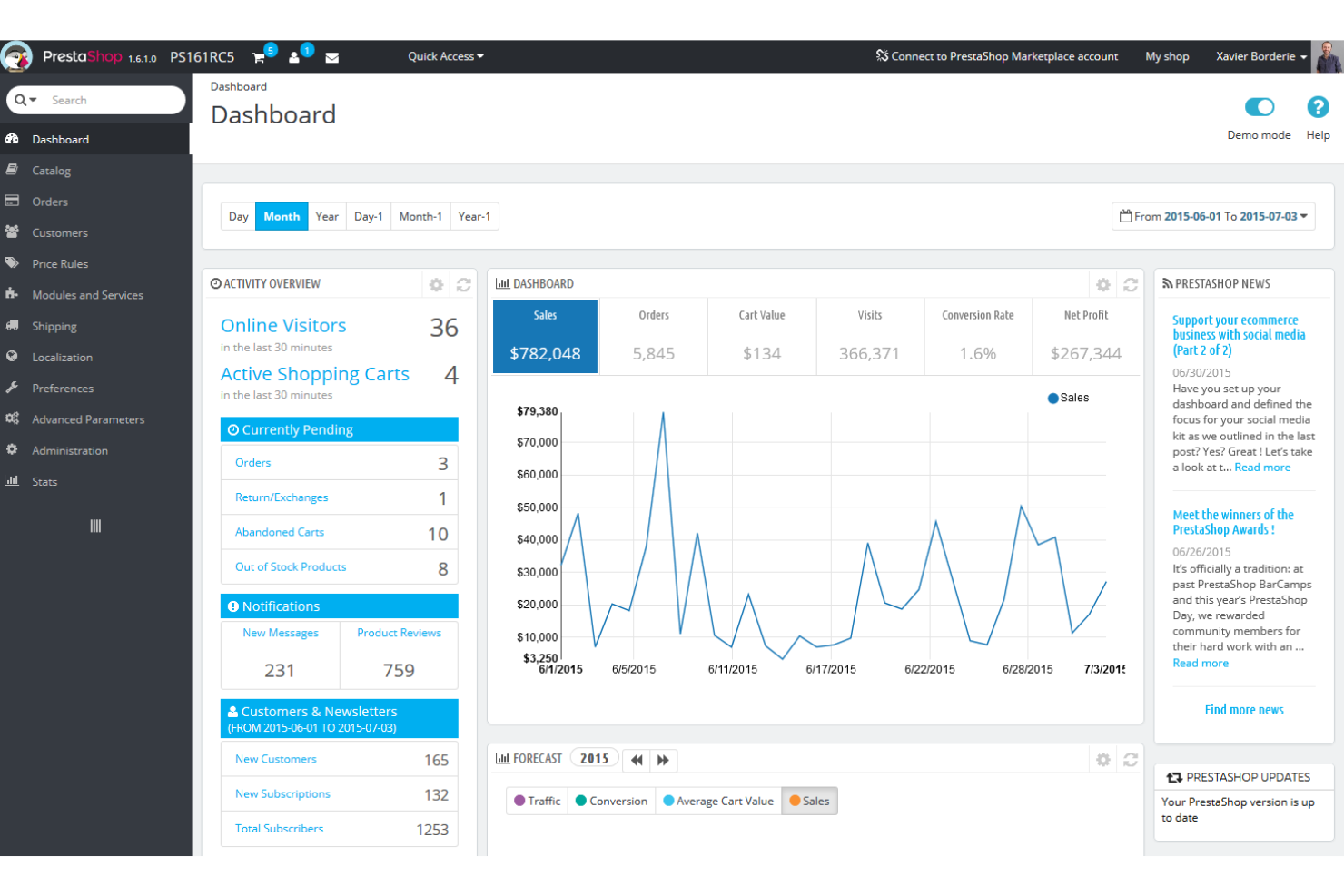Click inside the Search field

[109, 100]
